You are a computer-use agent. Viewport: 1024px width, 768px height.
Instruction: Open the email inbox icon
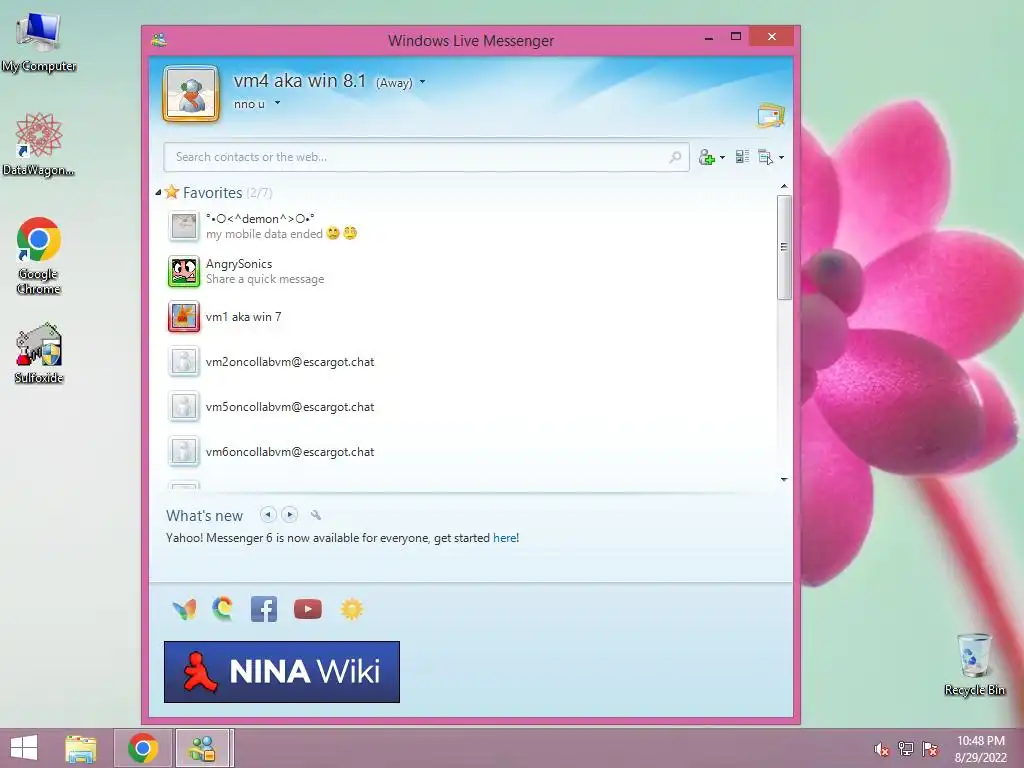(771, 115)
